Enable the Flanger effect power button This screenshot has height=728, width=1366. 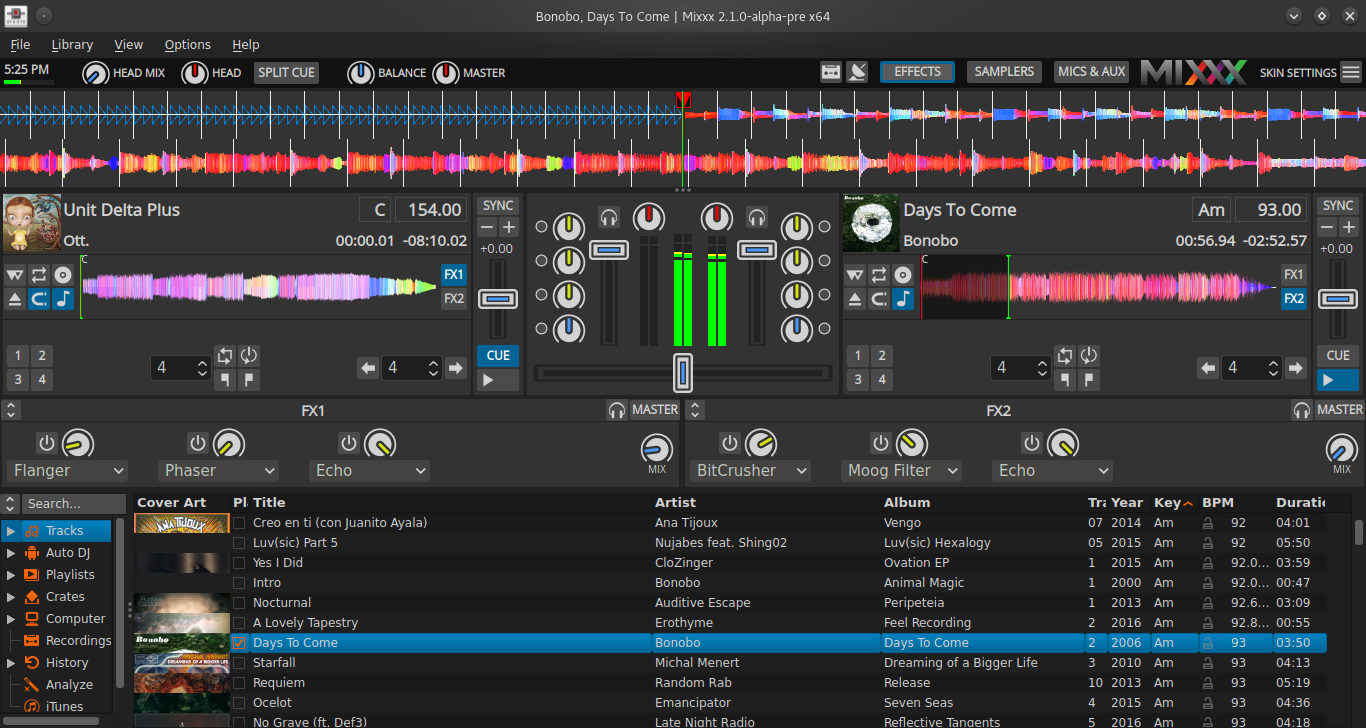46,443
